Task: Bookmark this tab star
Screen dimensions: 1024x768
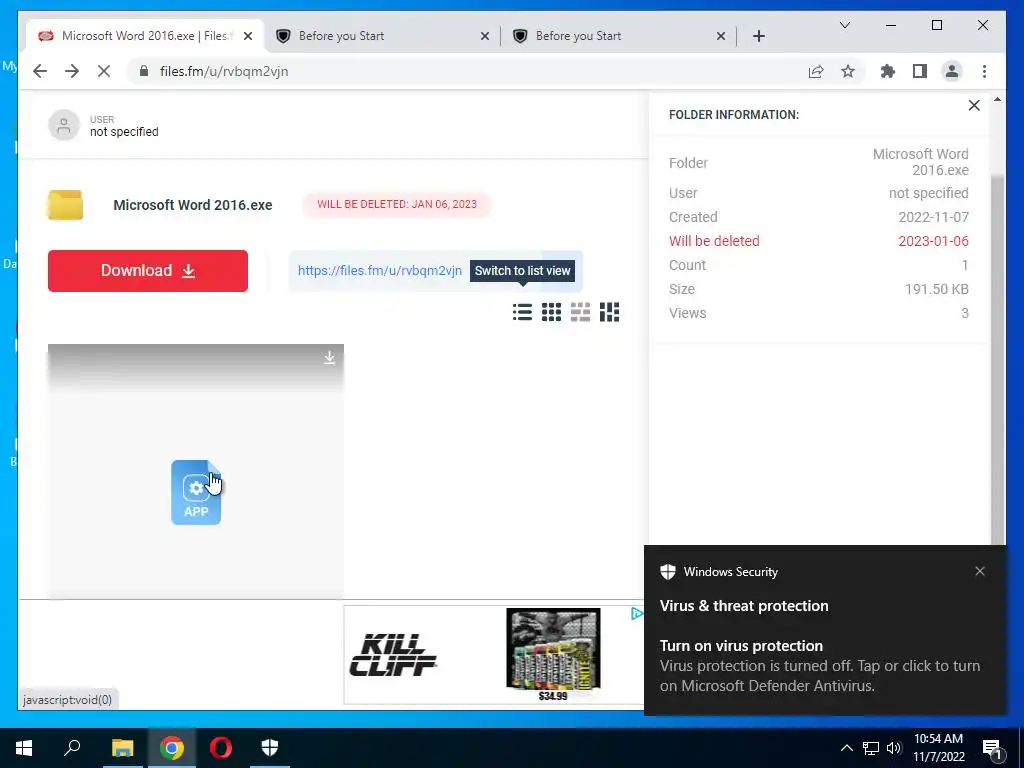Action: 848,71
